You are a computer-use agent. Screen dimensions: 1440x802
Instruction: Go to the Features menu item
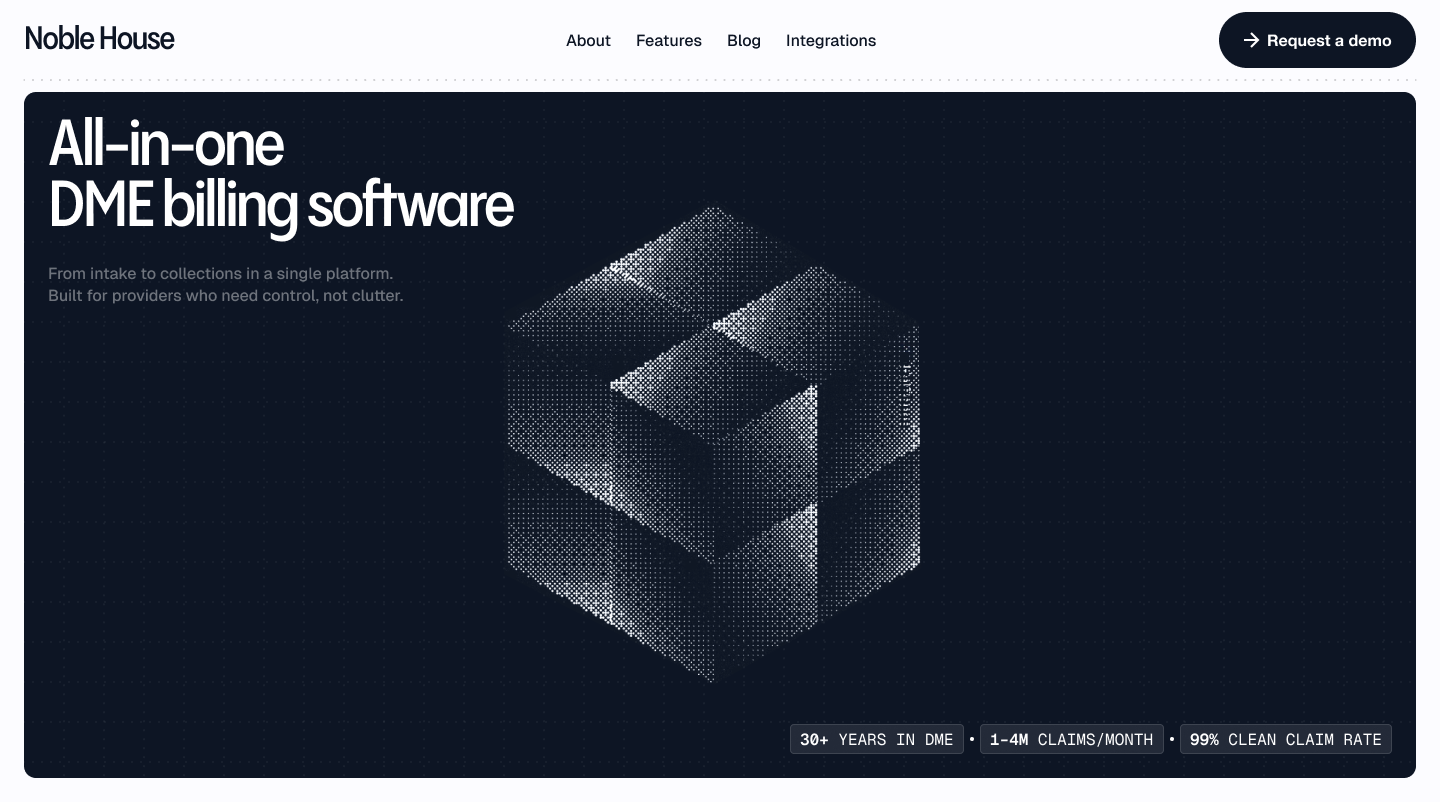point(669,41)
